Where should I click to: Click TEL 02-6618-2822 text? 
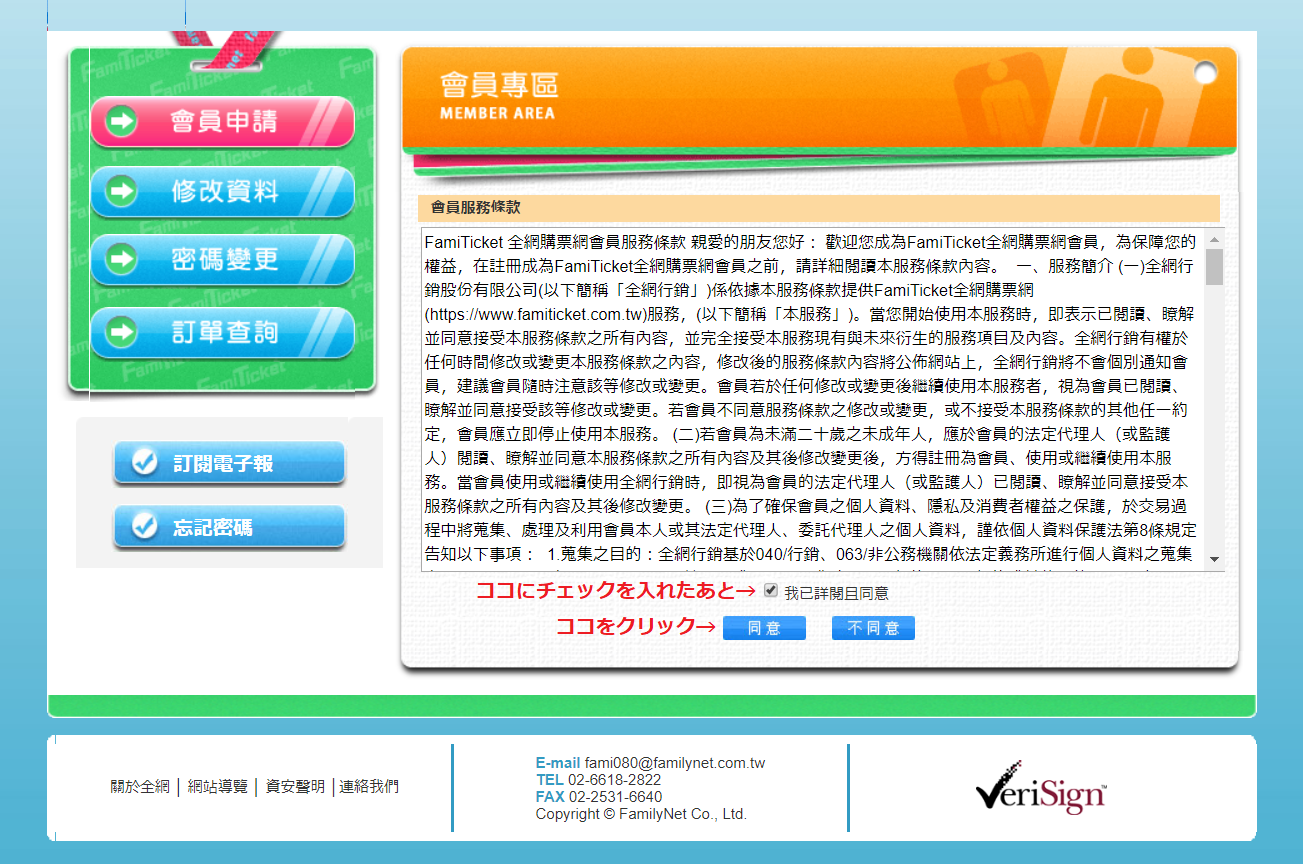[x=598, y=780]
